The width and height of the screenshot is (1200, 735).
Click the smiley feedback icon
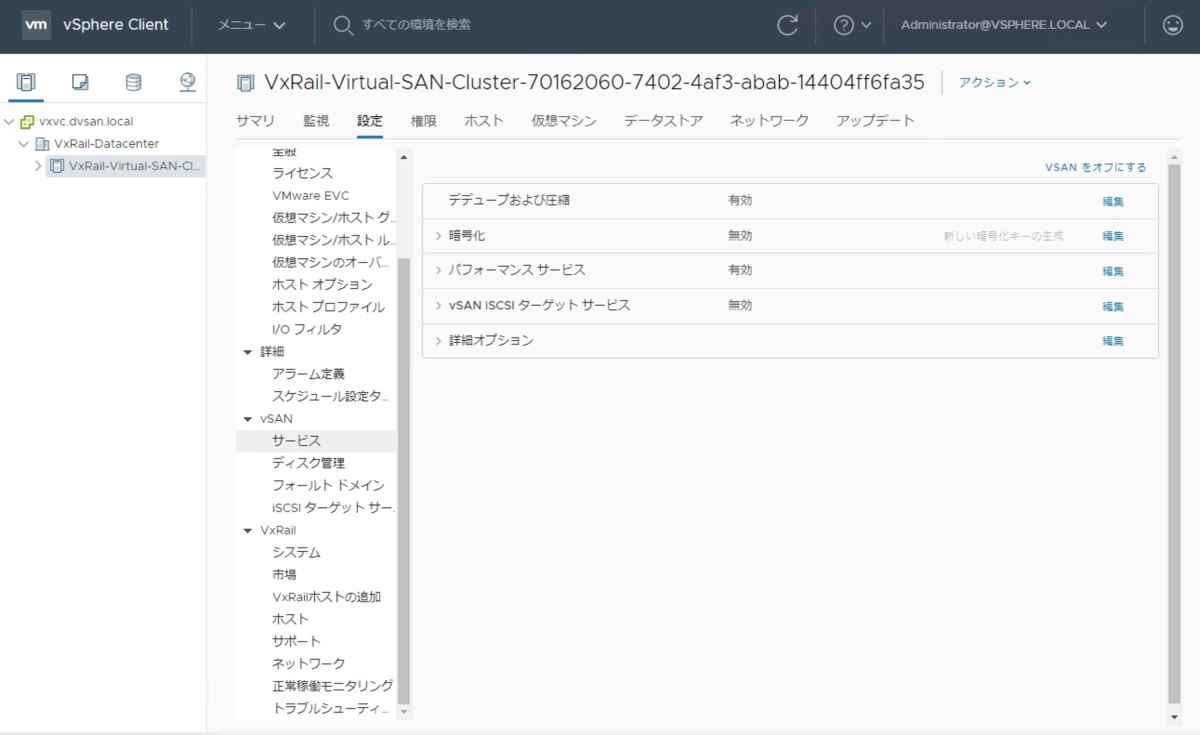(x=1173, y=25)
